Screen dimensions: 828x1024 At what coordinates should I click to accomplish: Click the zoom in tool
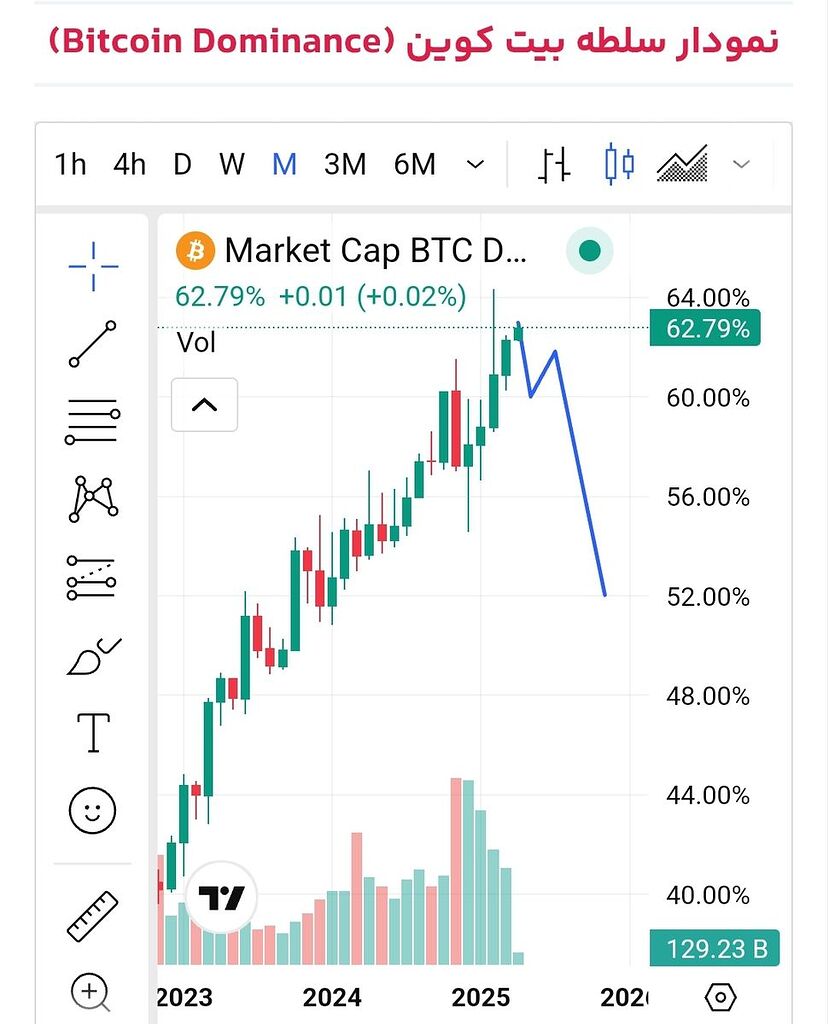(91, 992)
